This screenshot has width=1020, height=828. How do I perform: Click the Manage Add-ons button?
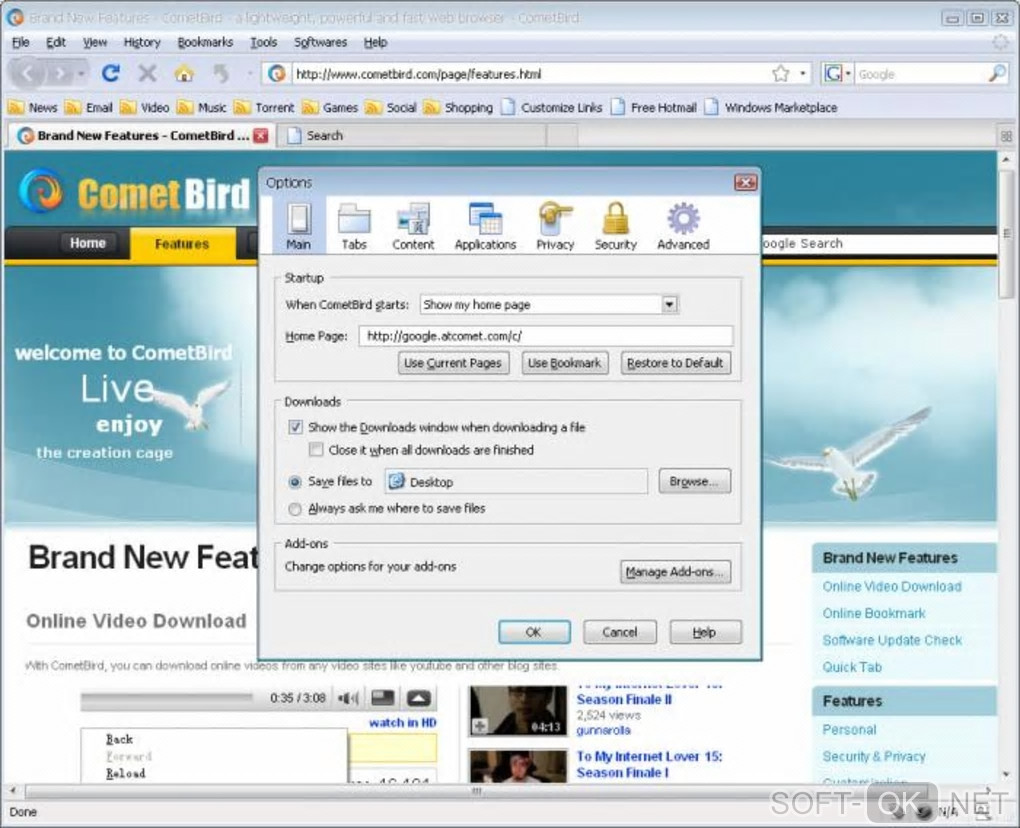click(675, 572)
